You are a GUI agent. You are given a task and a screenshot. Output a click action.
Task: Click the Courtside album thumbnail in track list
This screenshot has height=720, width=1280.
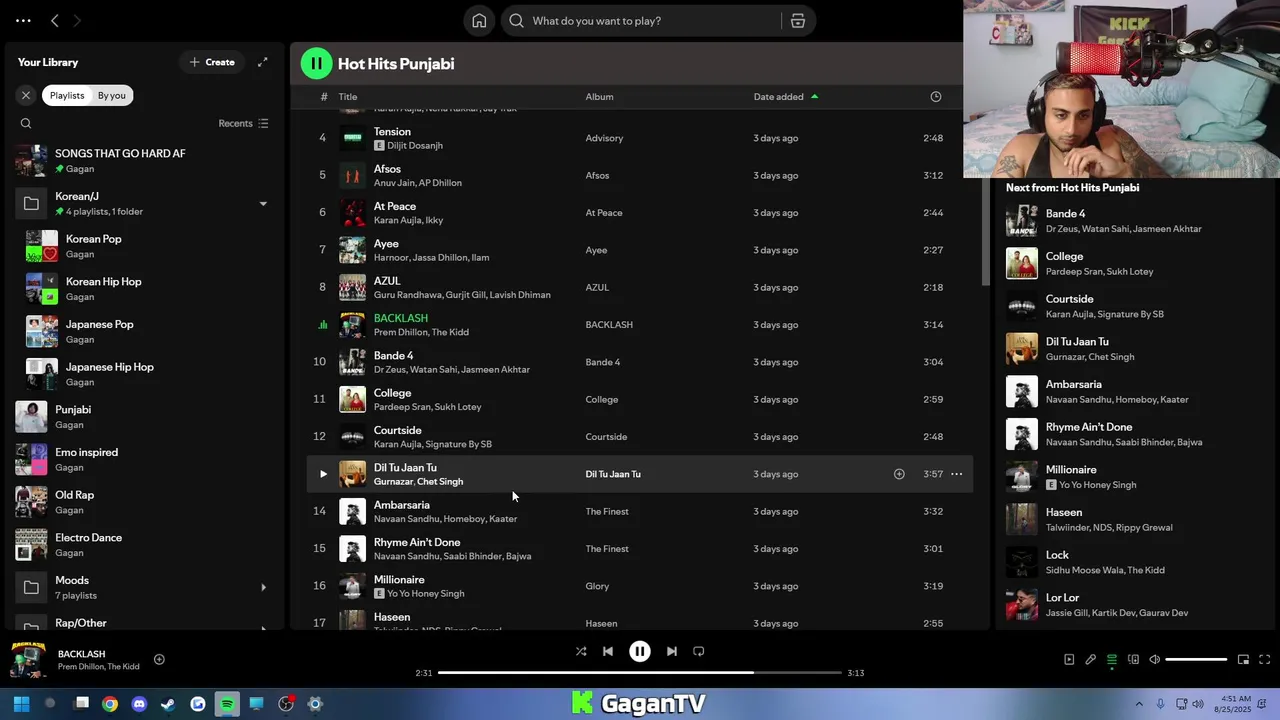tap(352, 437)
